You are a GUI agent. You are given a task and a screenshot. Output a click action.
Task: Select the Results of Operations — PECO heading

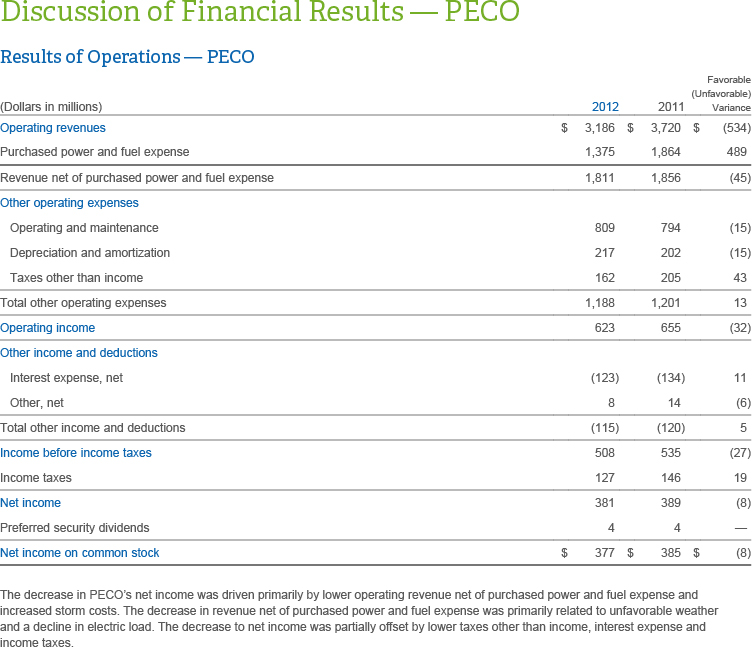point(127,57)
